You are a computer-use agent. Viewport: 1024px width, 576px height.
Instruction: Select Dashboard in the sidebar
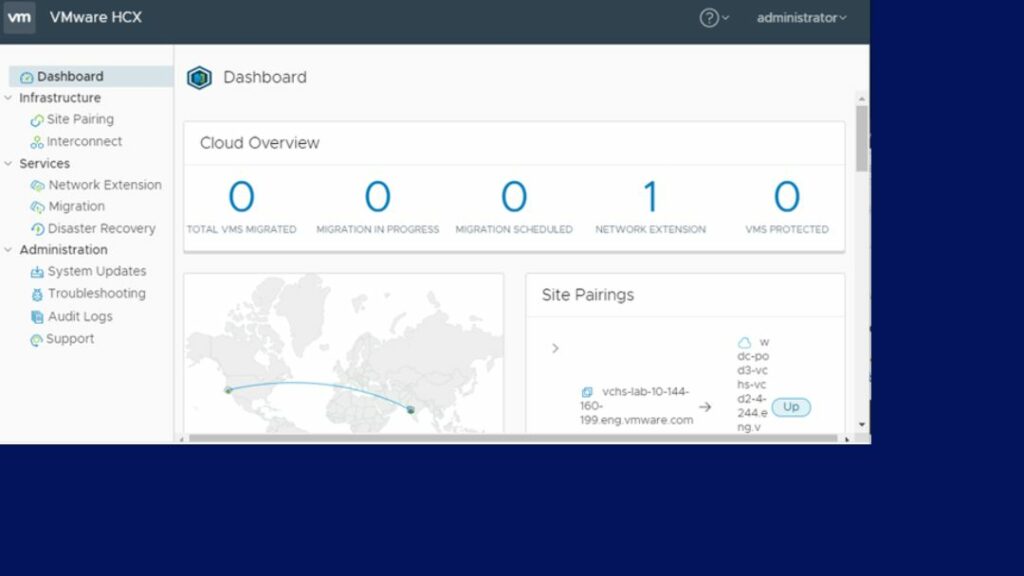(64, 76)
